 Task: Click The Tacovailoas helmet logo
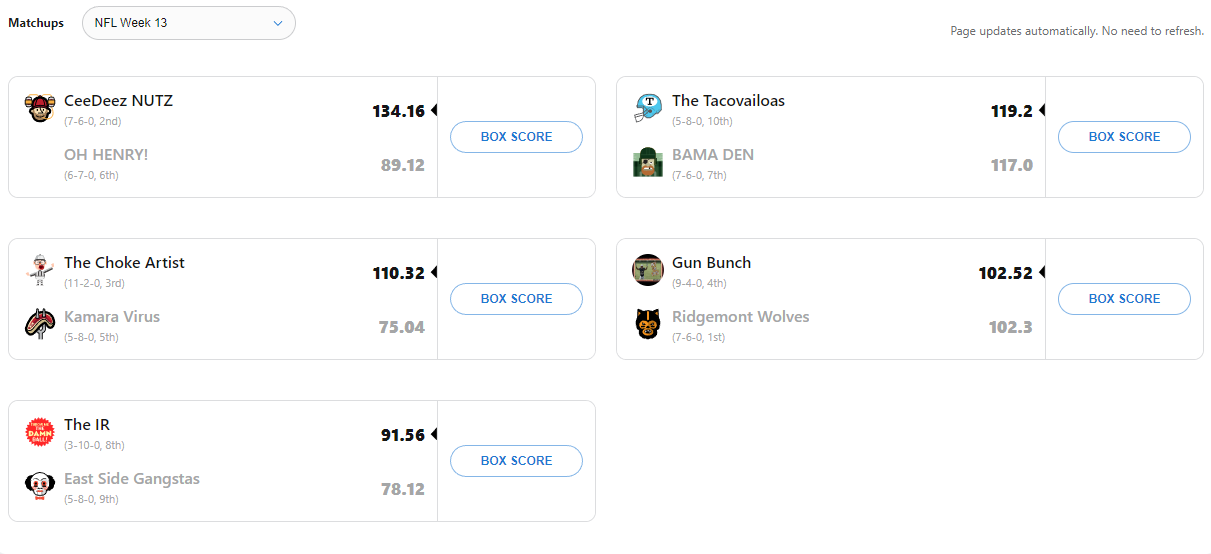click(x=648, y=108)
